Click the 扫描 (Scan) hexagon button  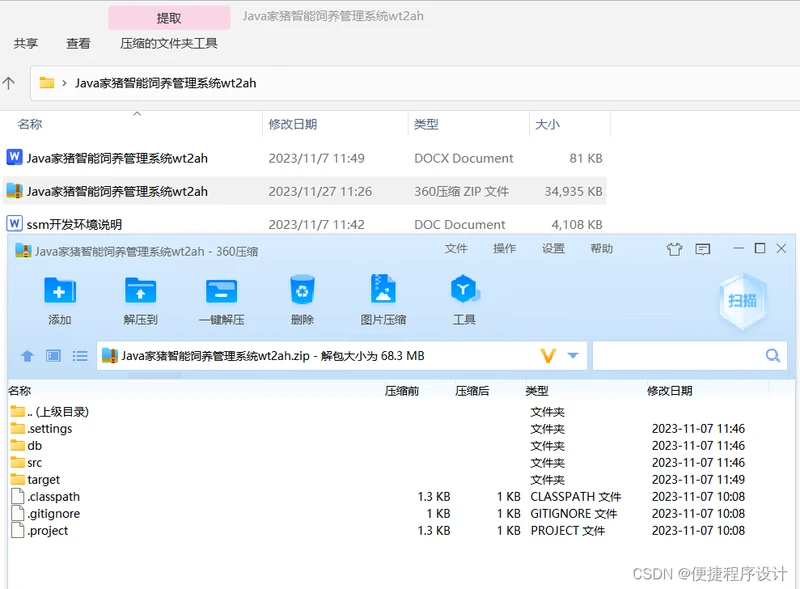coord(742,301)
